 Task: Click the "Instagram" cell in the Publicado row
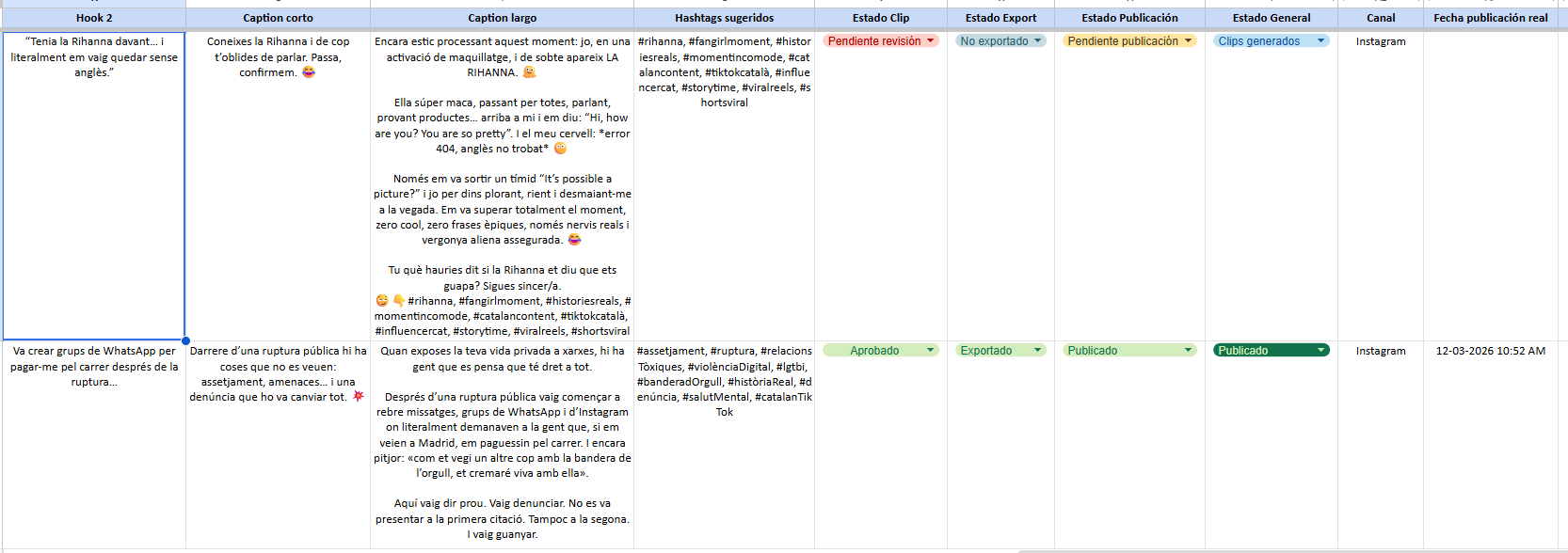[1381, 444]
